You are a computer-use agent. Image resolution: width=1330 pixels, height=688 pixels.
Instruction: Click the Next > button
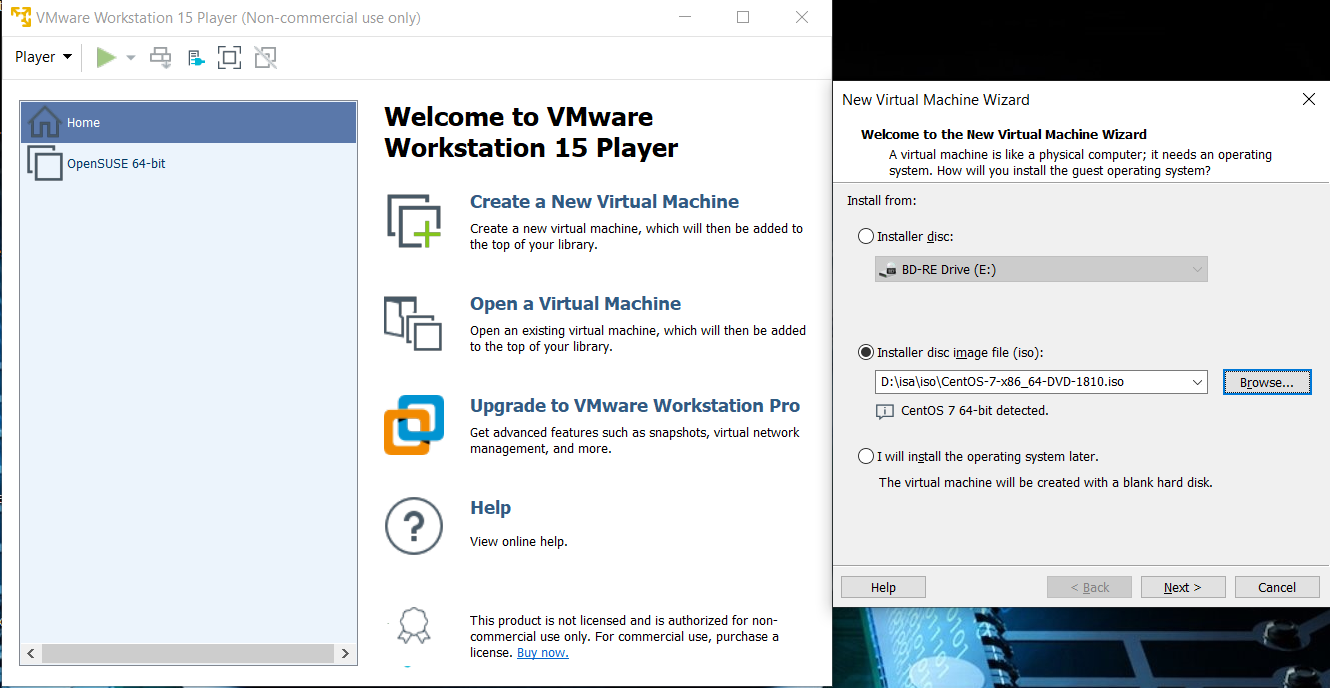(1183, 587)
